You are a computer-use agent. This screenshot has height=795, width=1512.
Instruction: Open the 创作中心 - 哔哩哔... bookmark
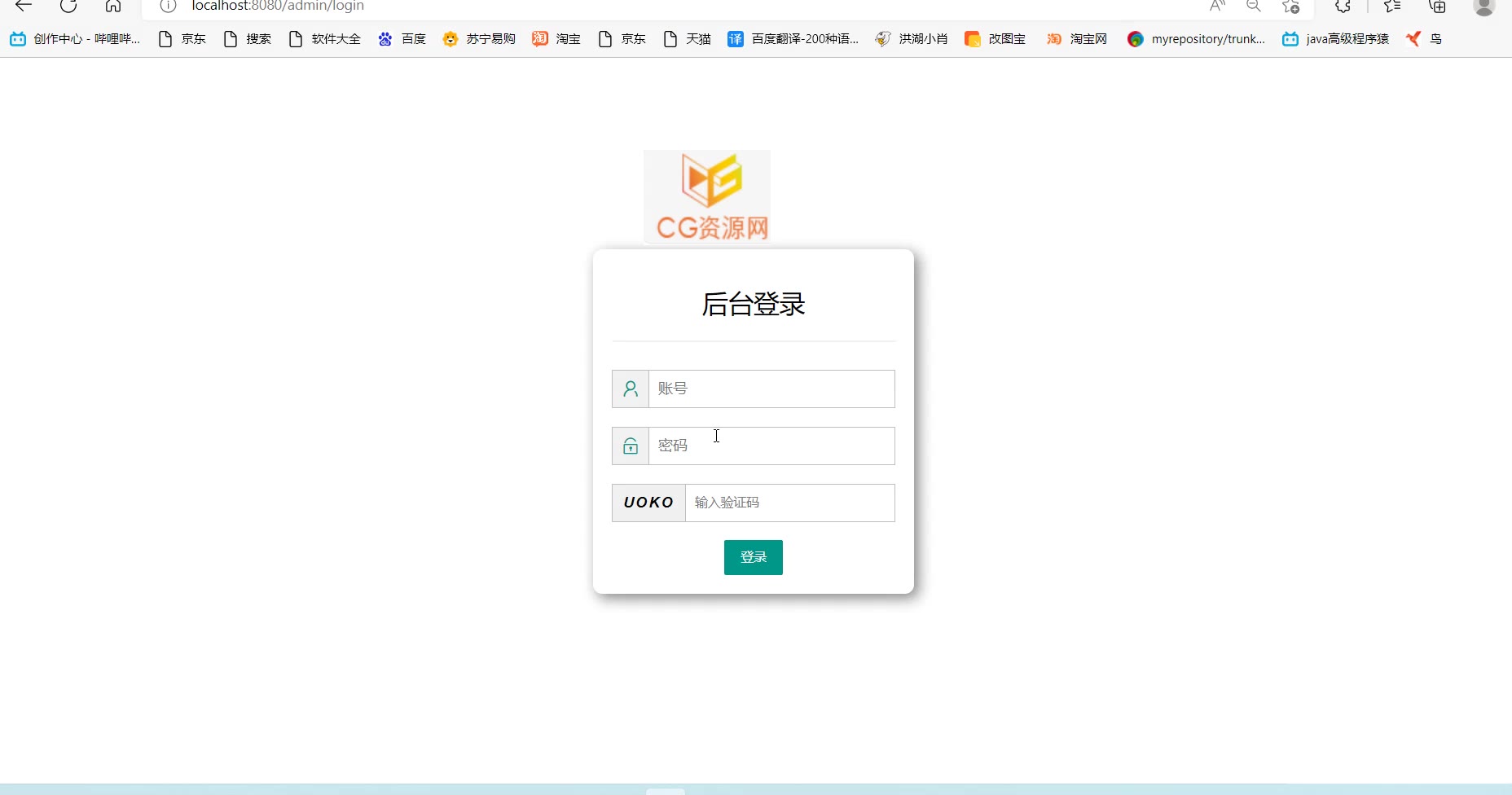[x=75, y=39]
